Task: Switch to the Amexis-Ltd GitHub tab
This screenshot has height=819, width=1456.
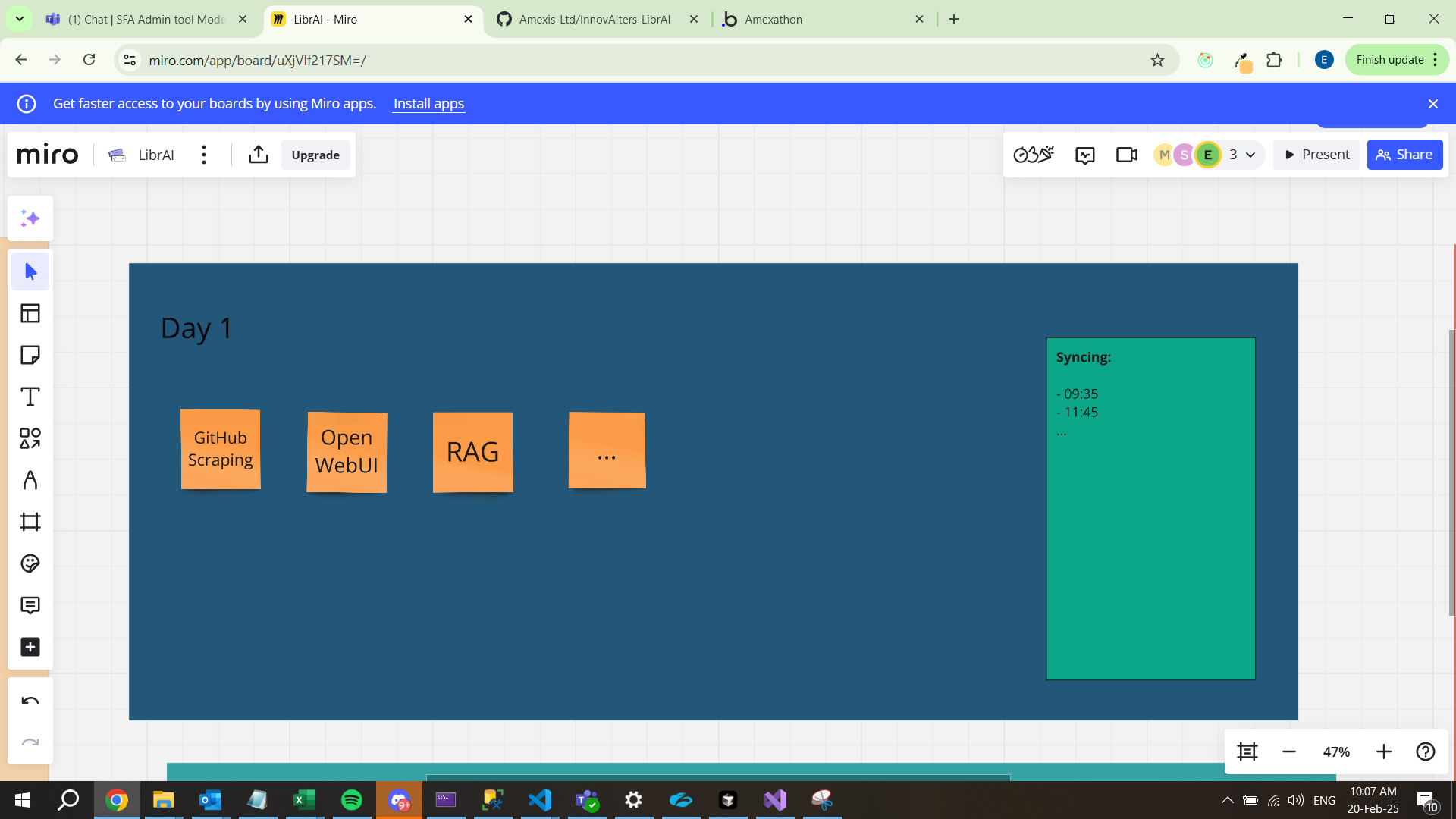Action: [x=595, y=19]
